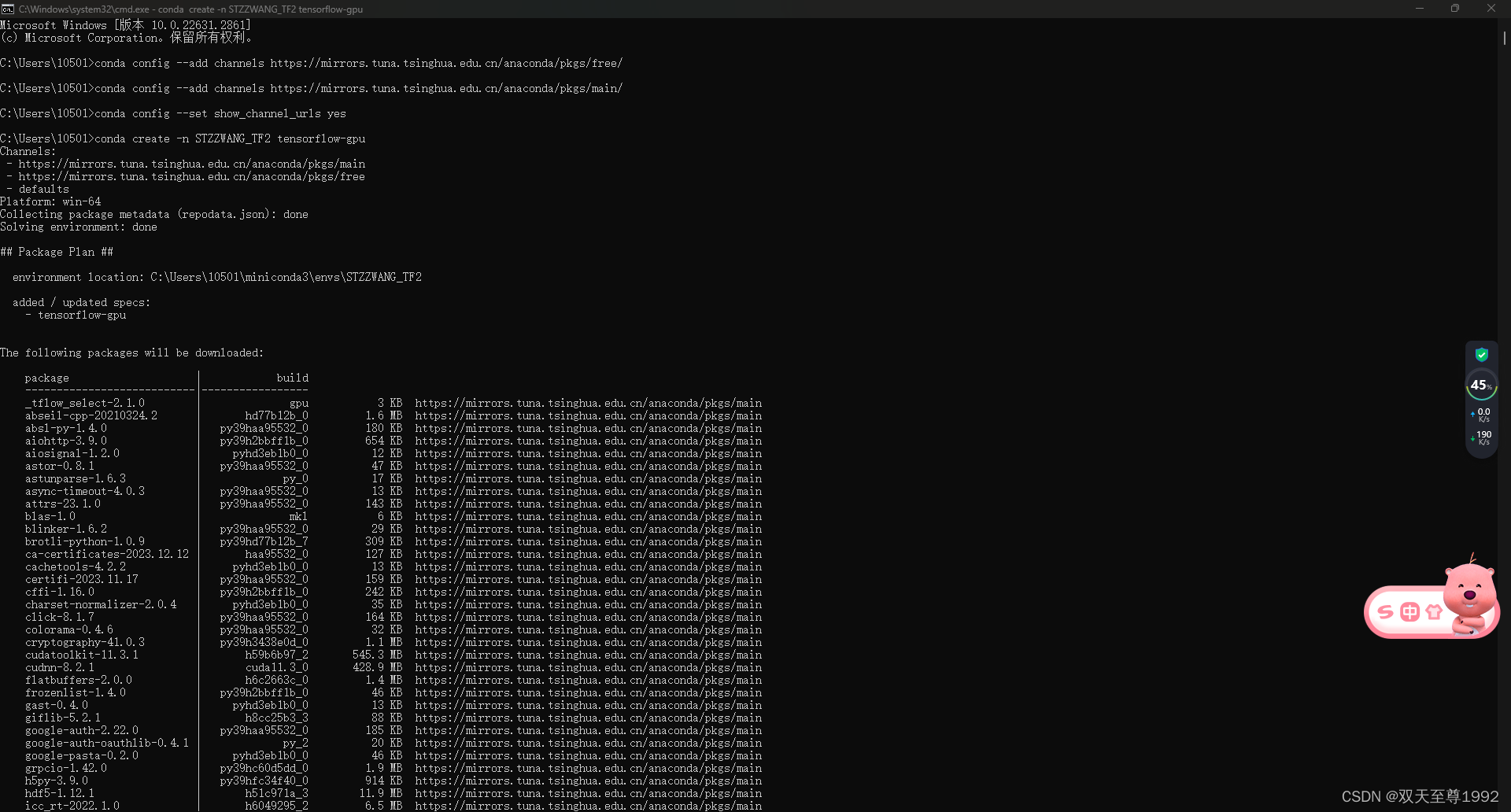Click the download speed 190 K/s indicator
The image size is (1511, 812).
pyautogui.click(x=1481, y=438)
